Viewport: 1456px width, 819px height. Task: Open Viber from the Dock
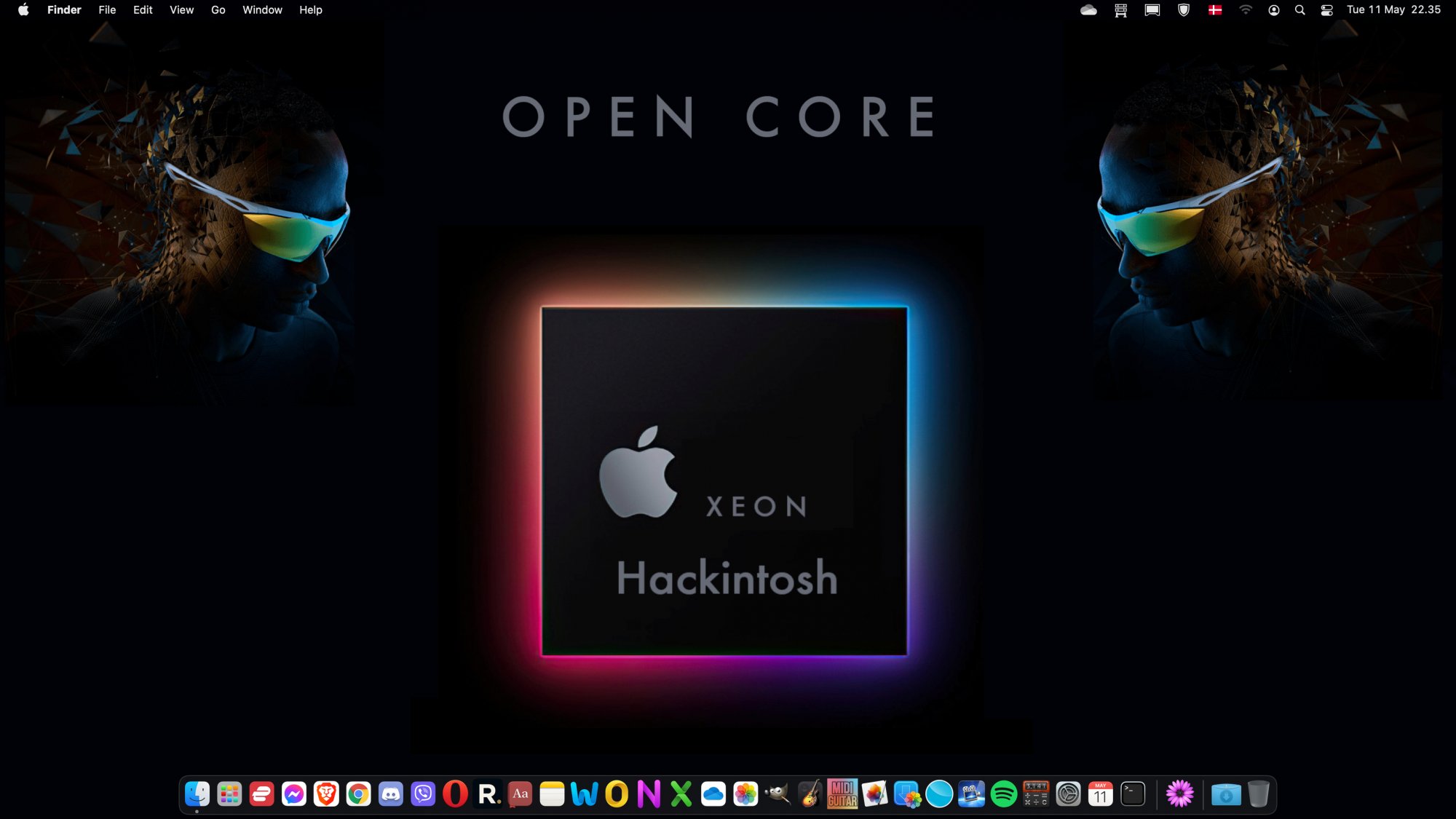[x=423, y=794]
